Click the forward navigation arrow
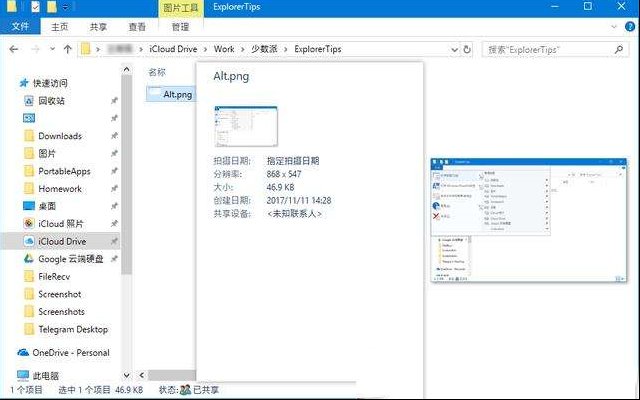Screen dimensions: 640x400 (x=35, y=48)
